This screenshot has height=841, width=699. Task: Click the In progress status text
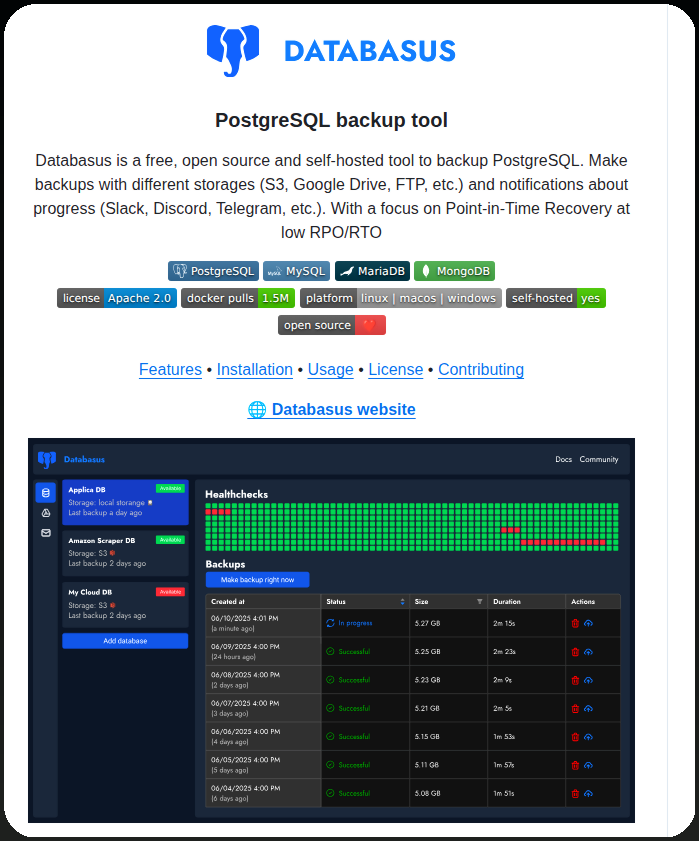[355, 623]
